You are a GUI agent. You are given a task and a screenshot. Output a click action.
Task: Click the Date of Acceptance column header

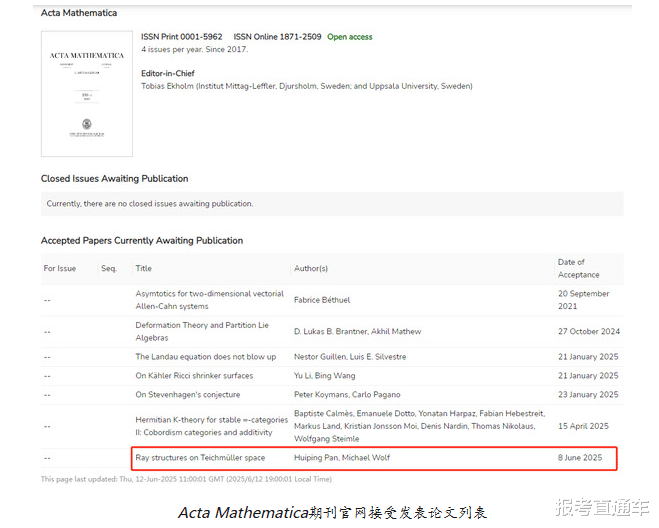(579, 269)
